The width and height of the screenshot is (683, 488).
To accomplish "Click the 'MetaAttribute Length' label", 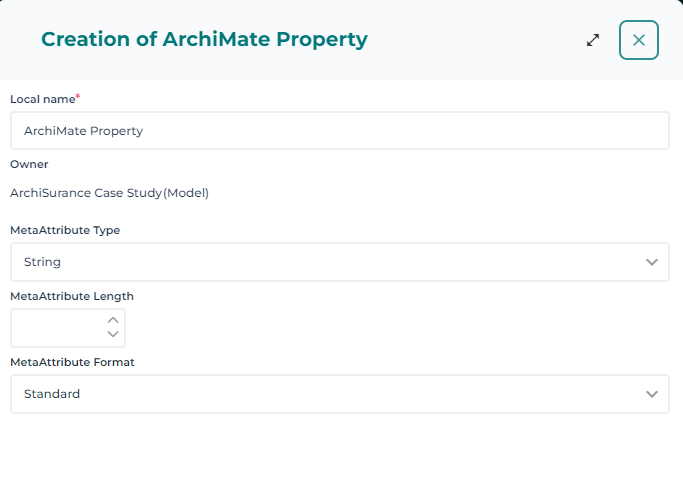I will point(72,296).
